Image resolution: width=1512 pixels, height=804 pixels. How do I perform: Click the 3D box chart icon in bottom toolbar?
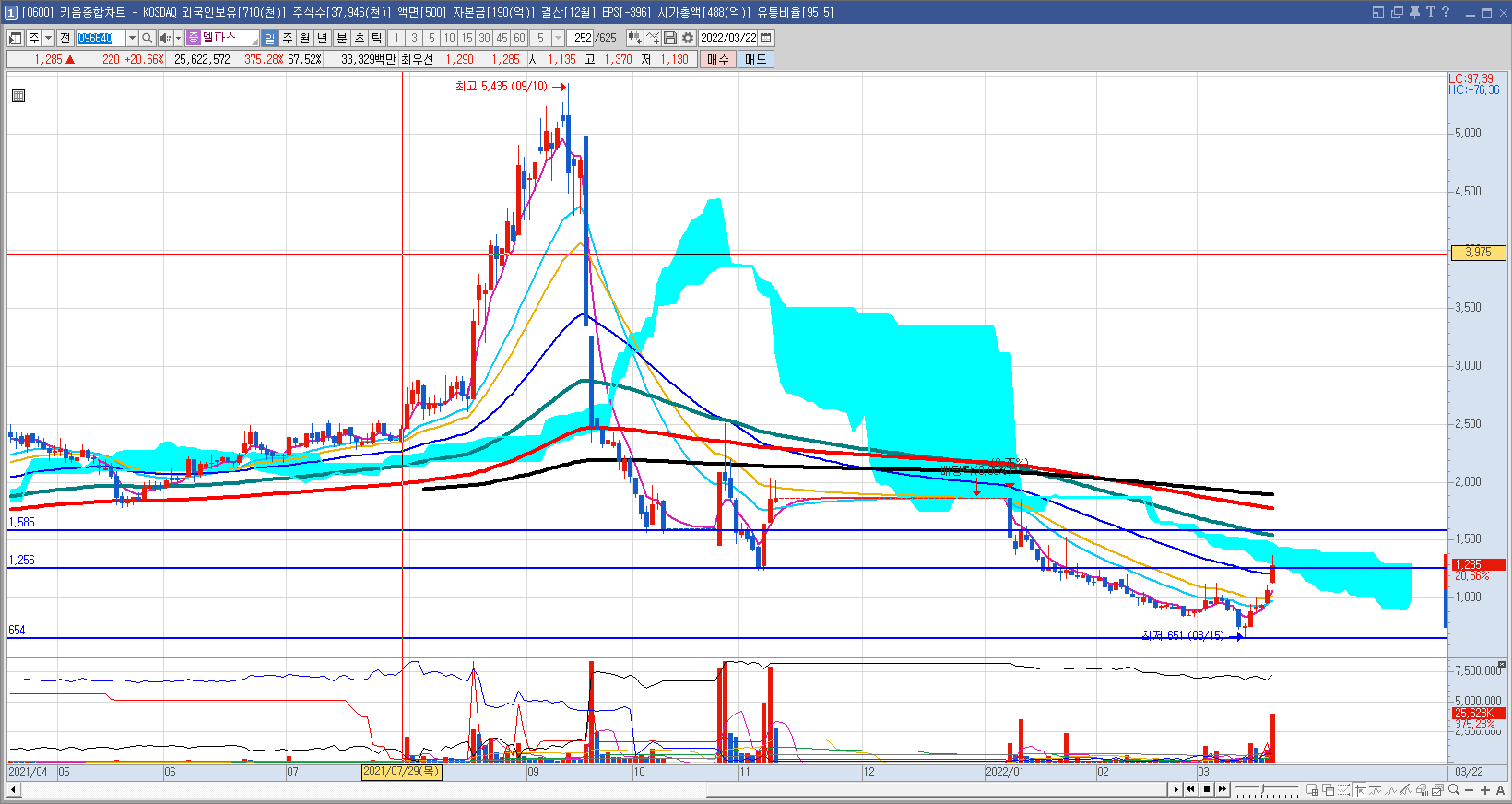coord(1422,789)
